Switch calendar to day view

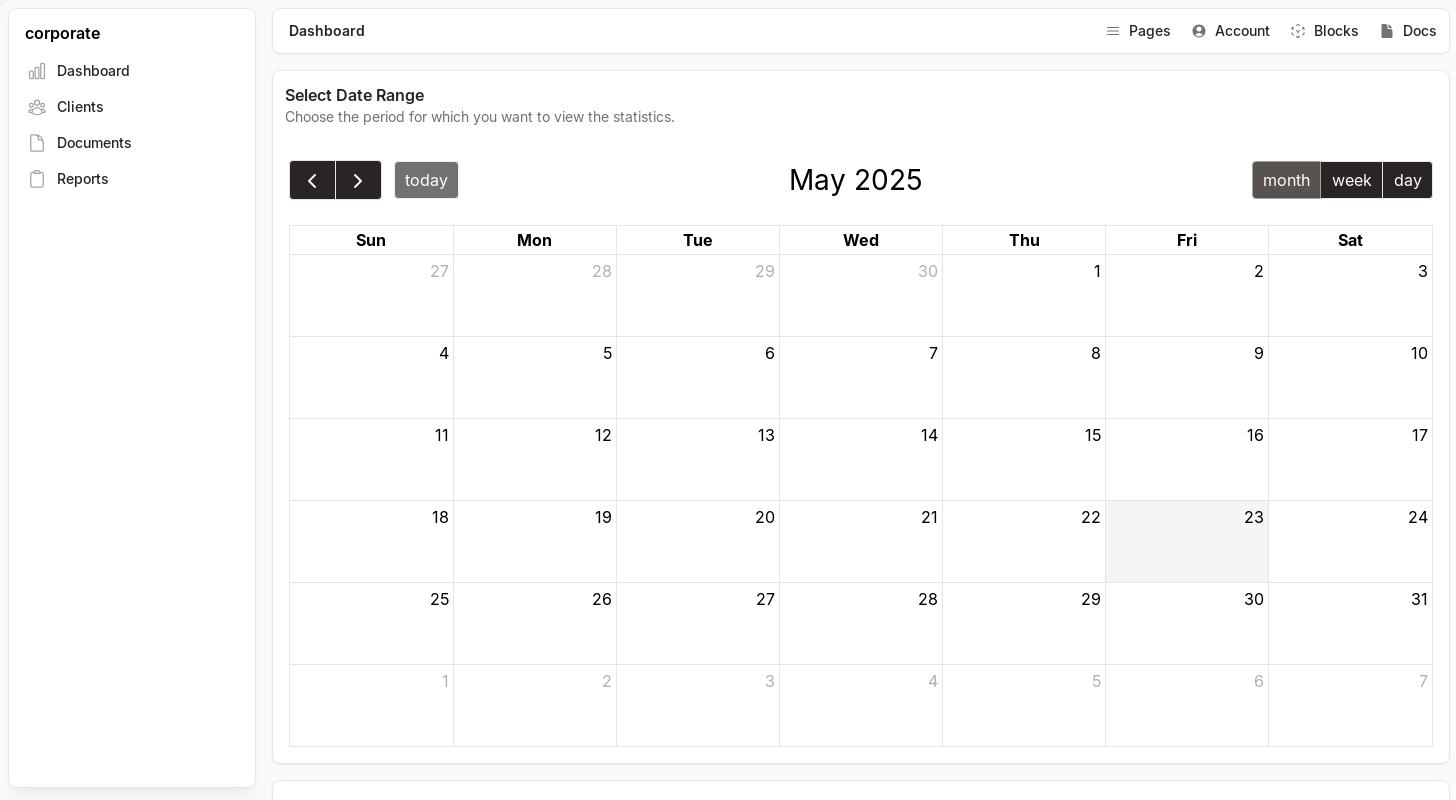tap(1407, 180)
